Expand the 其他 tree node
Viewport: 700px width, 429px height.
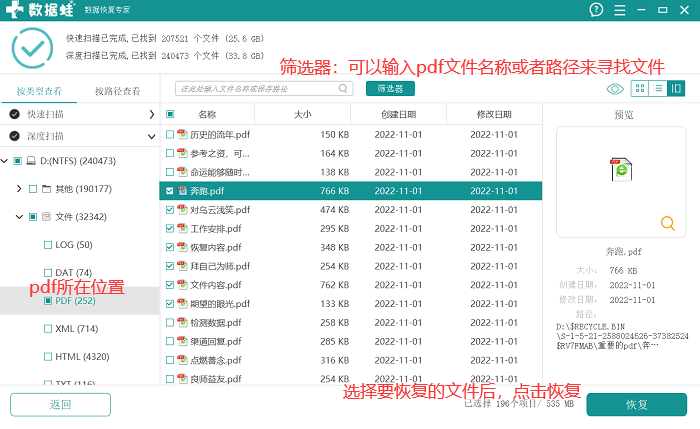pos(19,189)
